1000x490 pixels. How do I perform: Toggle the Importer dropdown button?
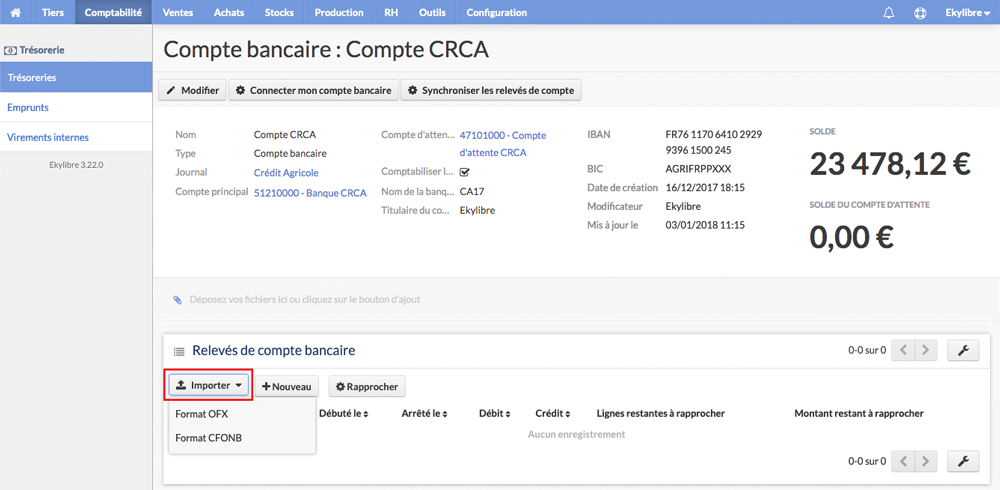209,385
